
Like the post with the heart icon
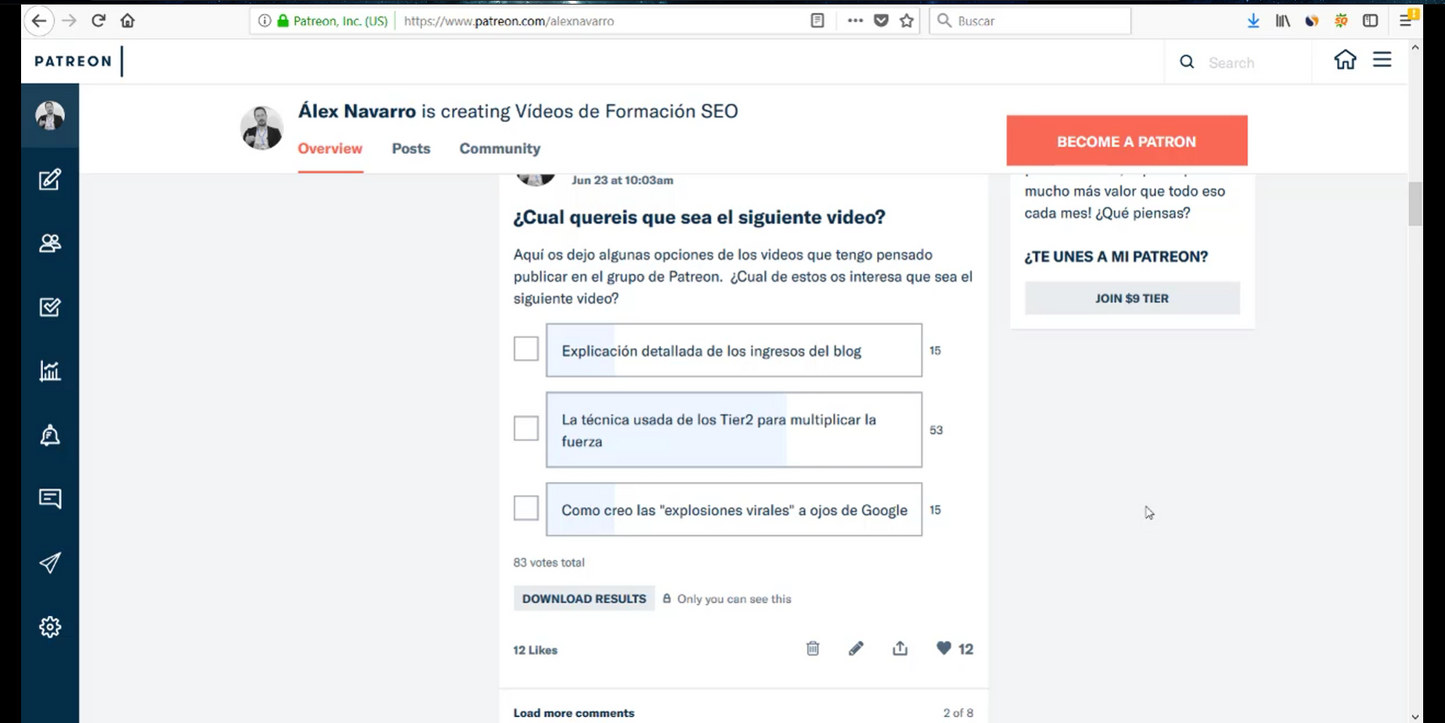942,648
